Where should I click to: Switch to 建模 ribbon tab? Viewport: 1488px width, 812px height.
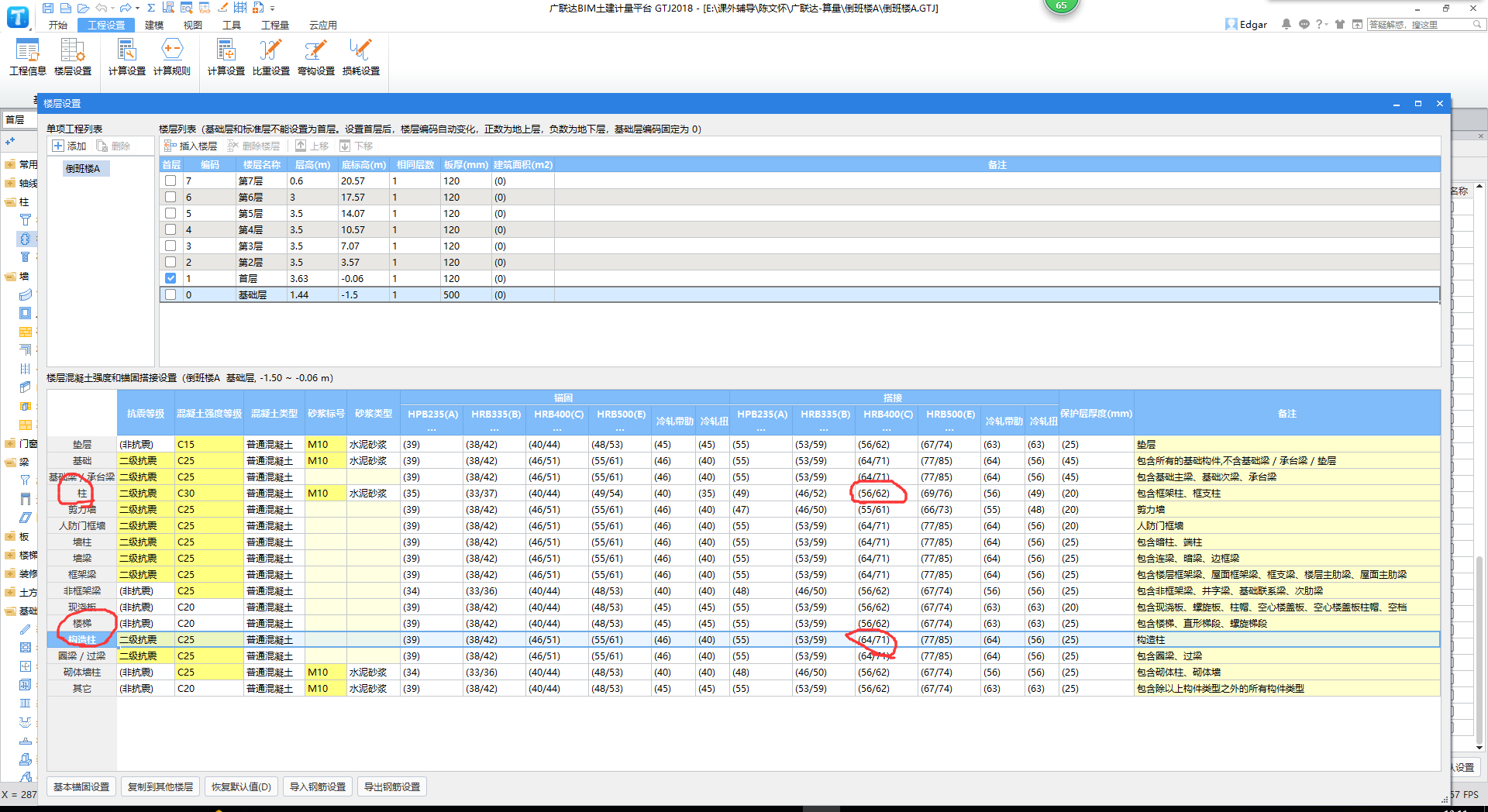[x=154, y=26]
